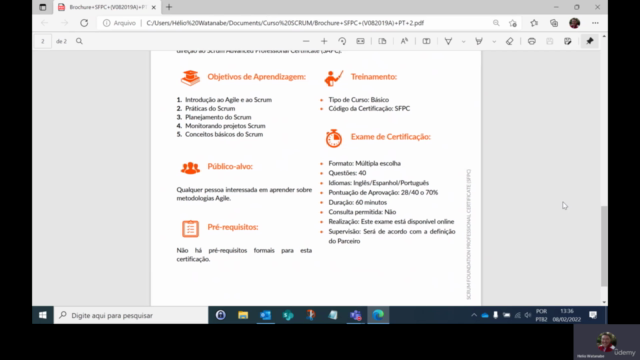Open Microsoft Teams from taskbar
640x360 pixels.
pyautogui.click(x=356, y=315)
